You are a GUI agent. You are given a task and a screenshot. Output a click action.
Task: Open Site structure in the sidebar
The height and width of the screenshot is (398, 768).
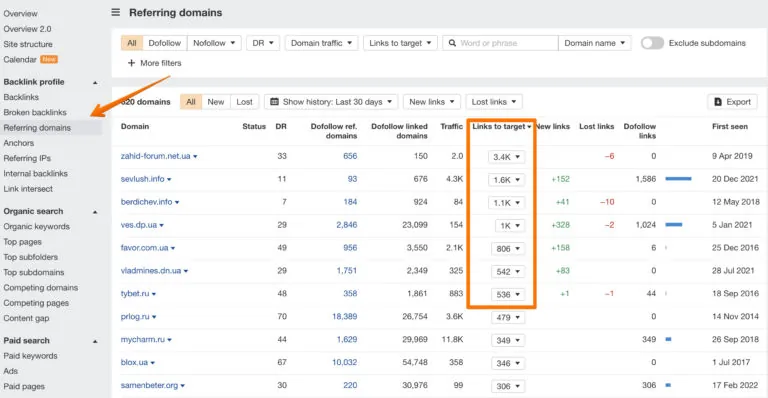click(28, 44)
